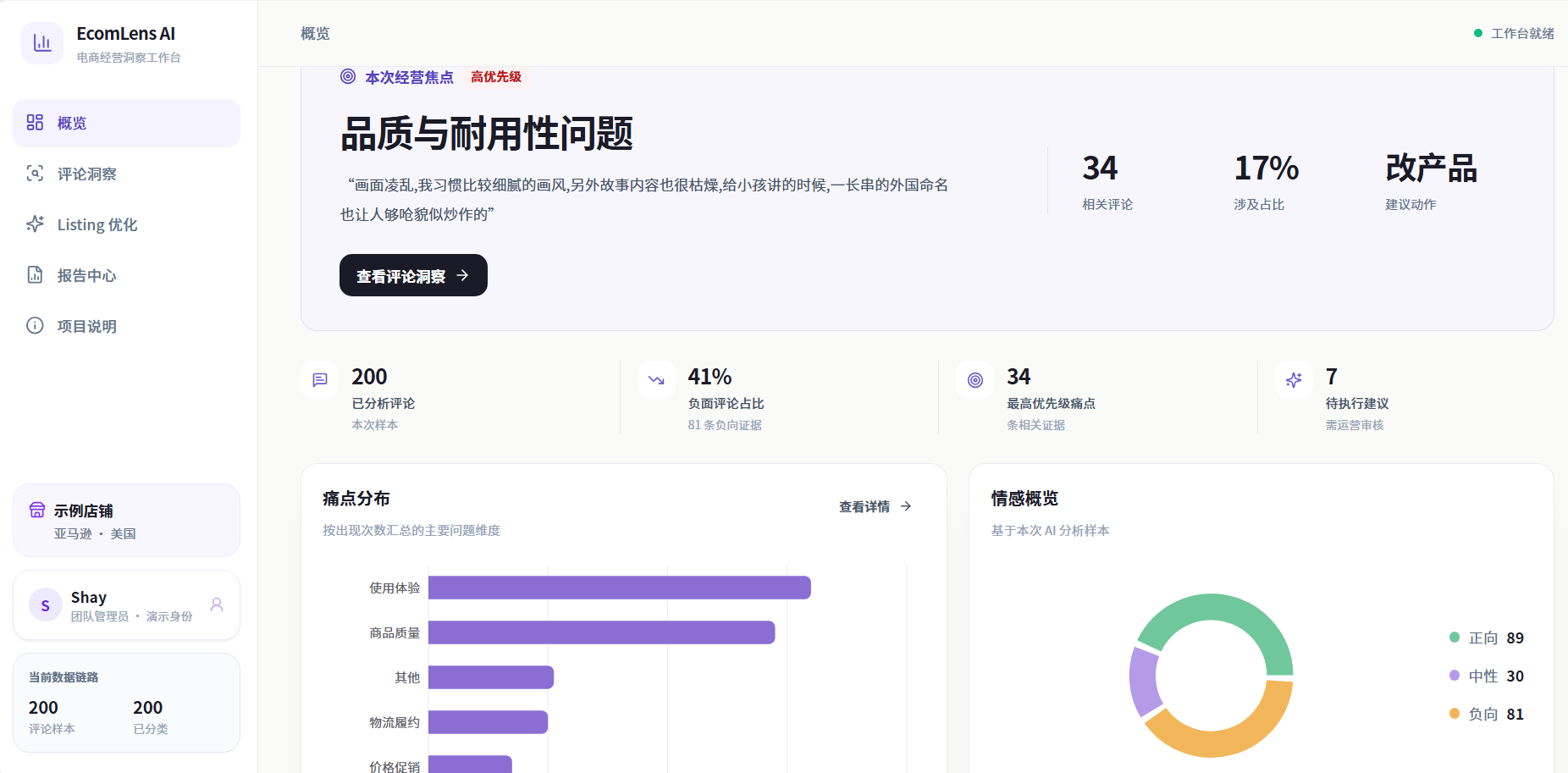Click the 高优先级 badge

[x=496, y=77]
